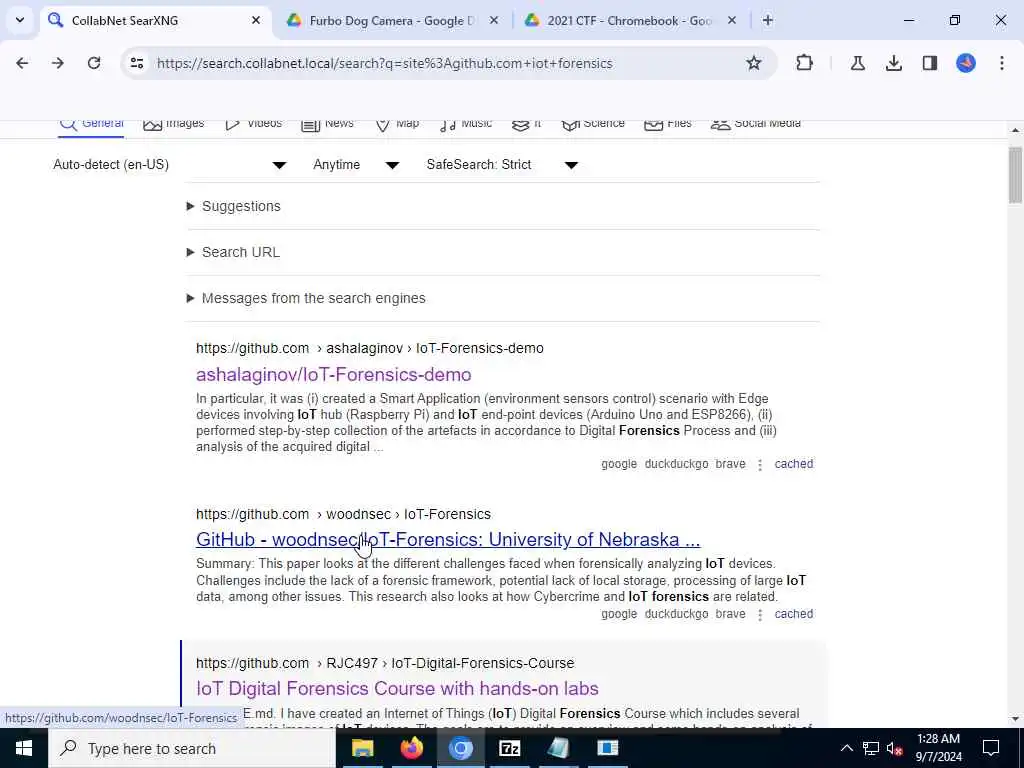The image size is (1024, 768).
Task: Close the Furbo Dog Camera tab
Action: pyautogui.click(x=494, y=20)
